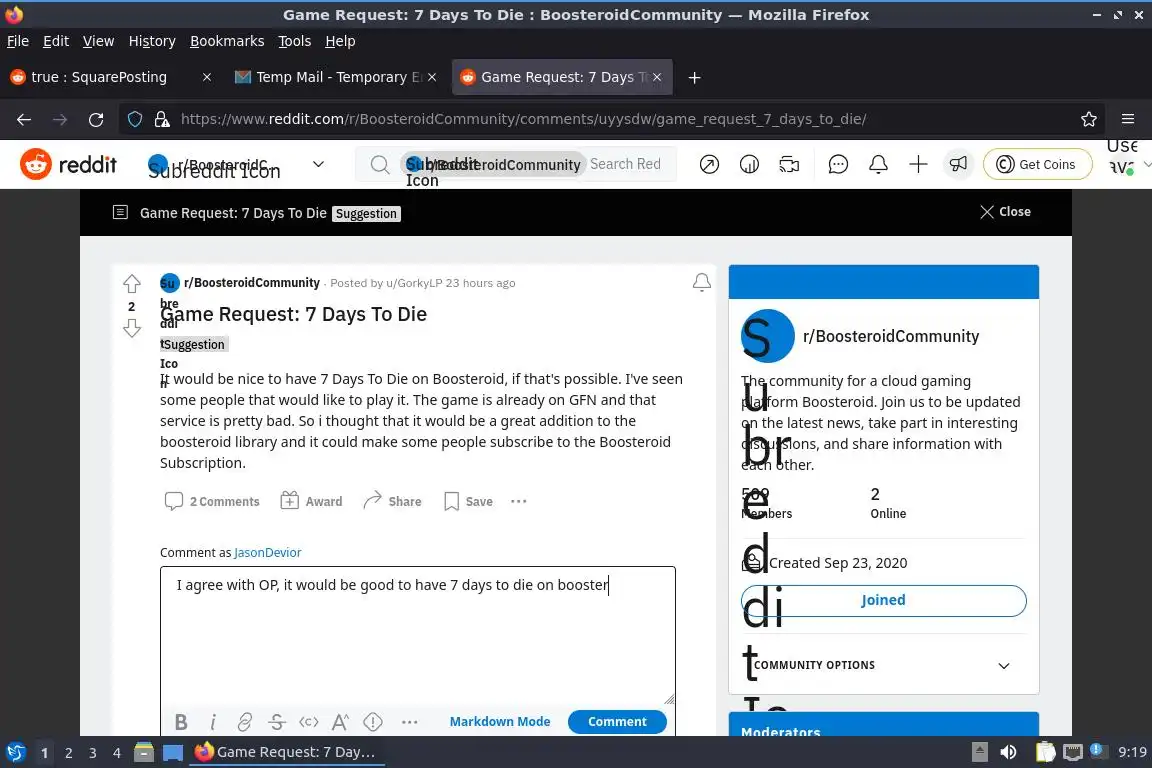This screenshot has width=1152, height=768.
Task: Open Reddit notifications bell
Action: pyautogui.click(x=878, y=164)
